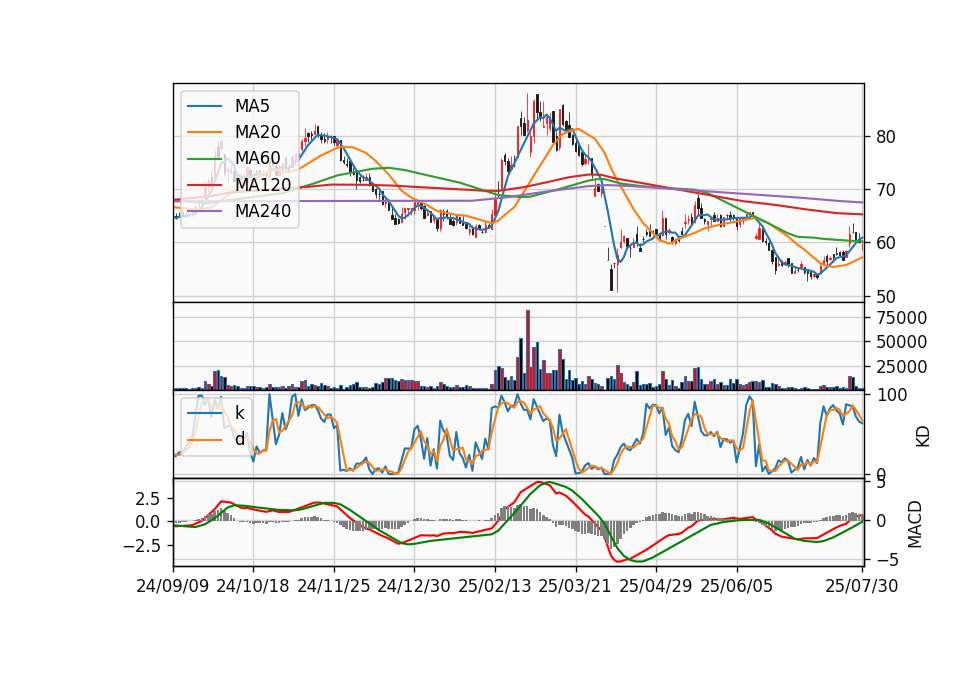This screenshot has height=690, width=960.
Task: Click the price axis value 60
Action: pos(886,243)
